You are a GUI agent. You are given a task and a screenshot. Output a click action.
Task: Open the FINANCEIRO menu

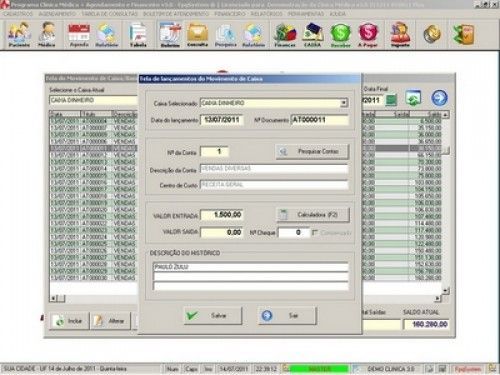tap(230, 14)
